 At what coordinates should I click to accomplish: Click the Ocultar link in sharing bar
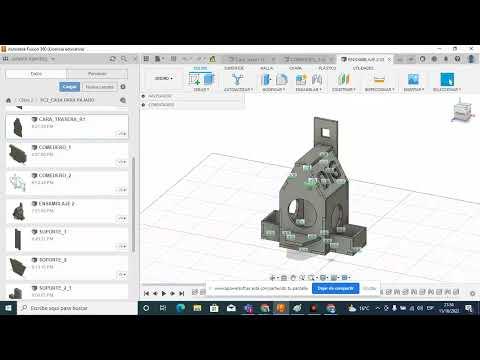(369, 288)
